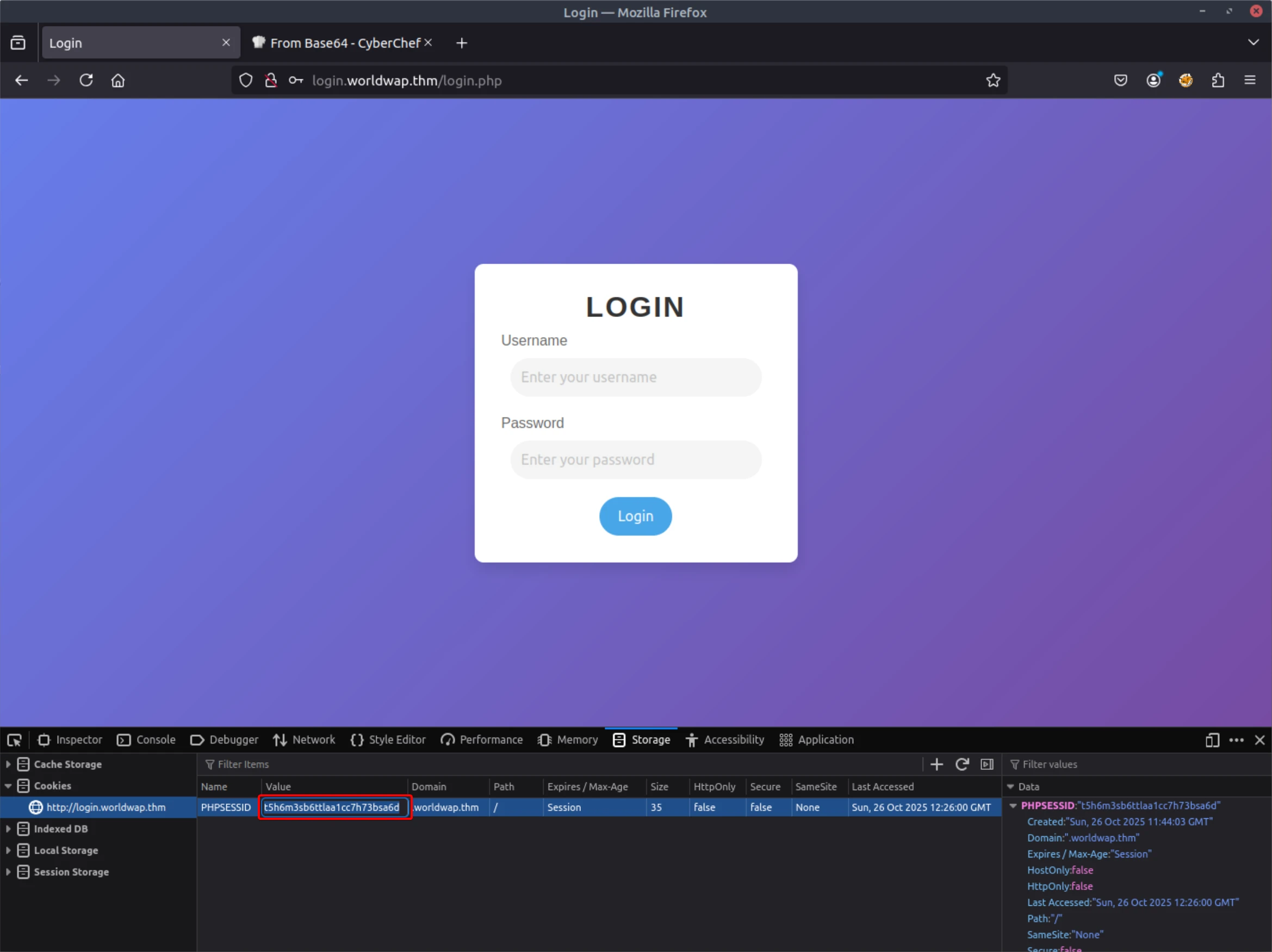Image resolution: width=1272 pixels, height=952 pixels.
Task: Open Firefox hamburger application menu
Action: click(x=1250, y=80)
